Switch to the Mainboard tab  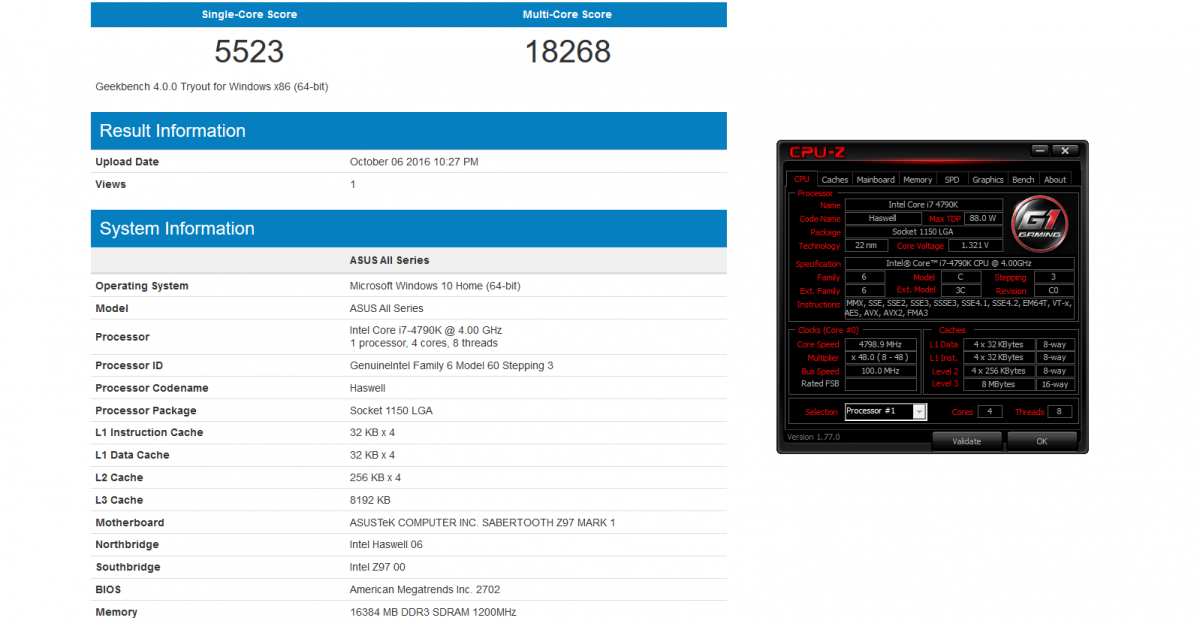tap(876, 180)
